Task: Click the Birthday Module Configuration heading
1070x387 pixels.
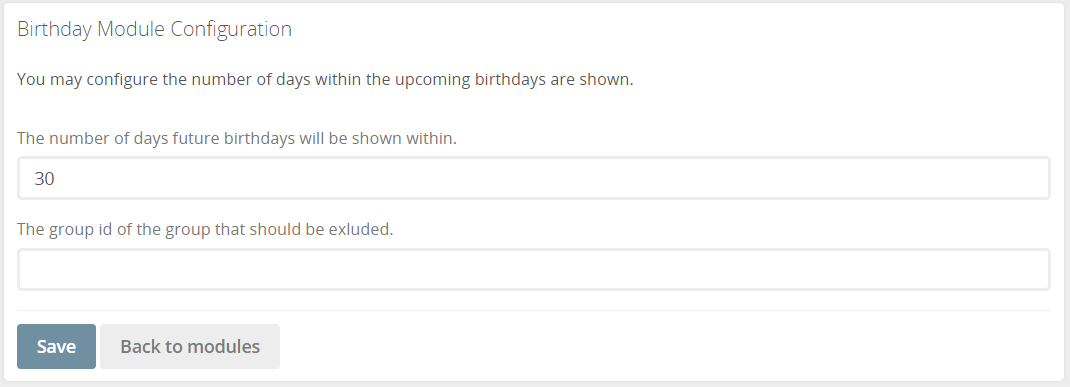Action: pos(154,29)
